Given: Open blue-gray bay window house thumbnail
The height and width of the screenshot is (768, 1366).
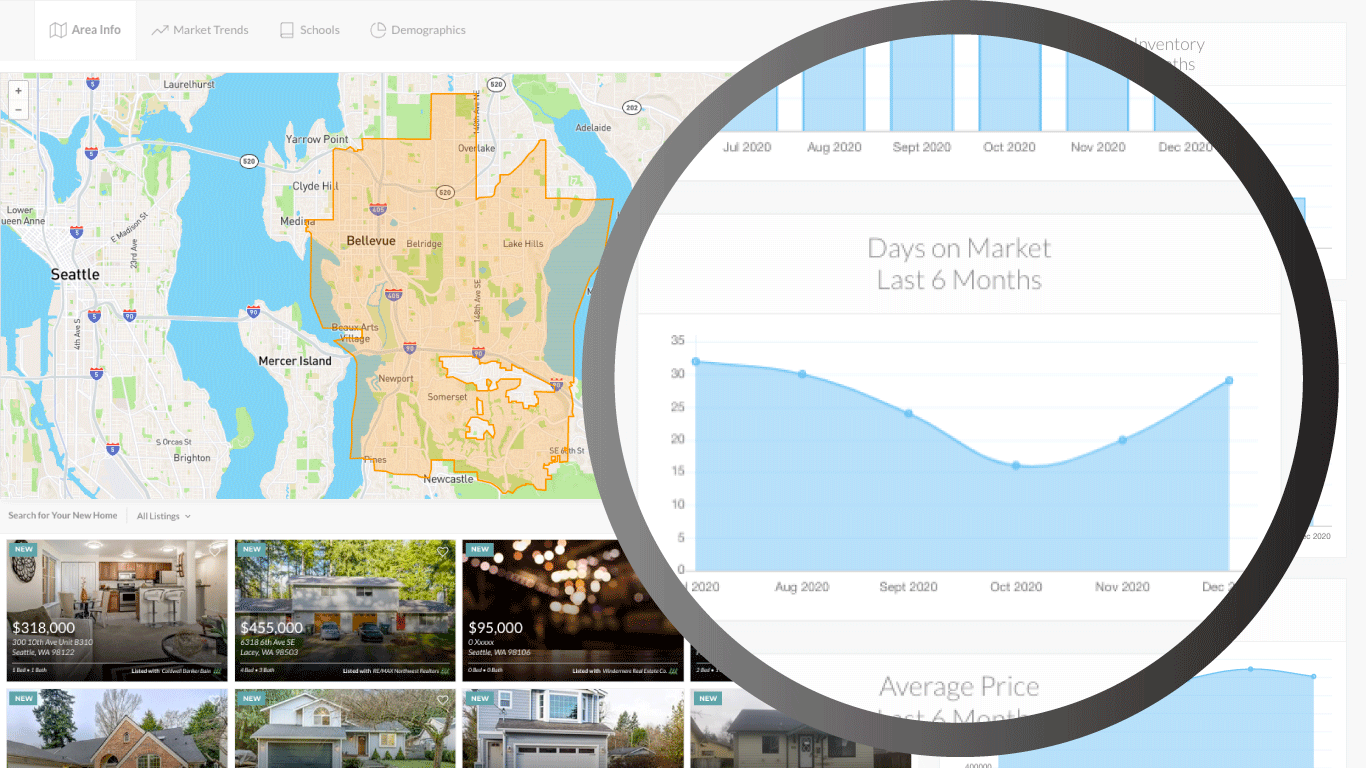Looking at the screenshot, I should pos(573,728).
